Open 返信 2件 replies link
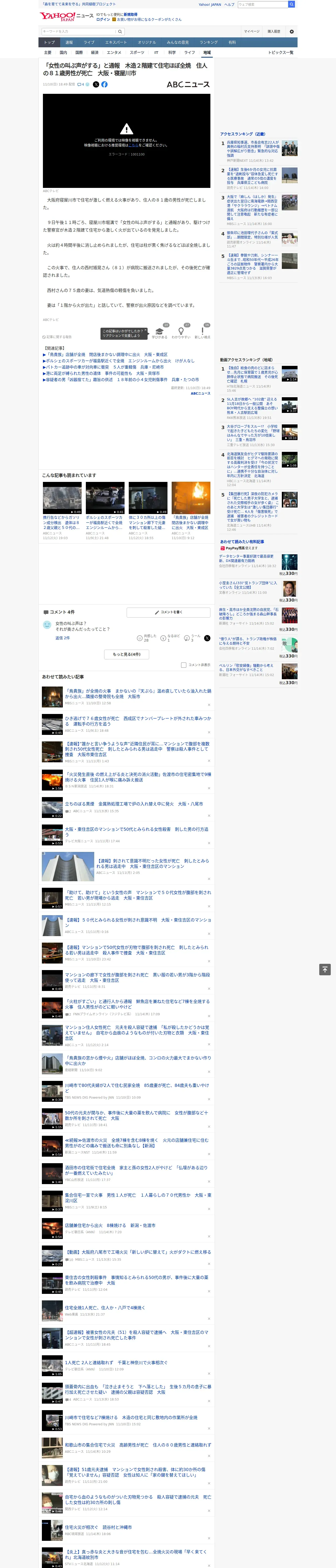336x1568 pixels. coord(63,638)
